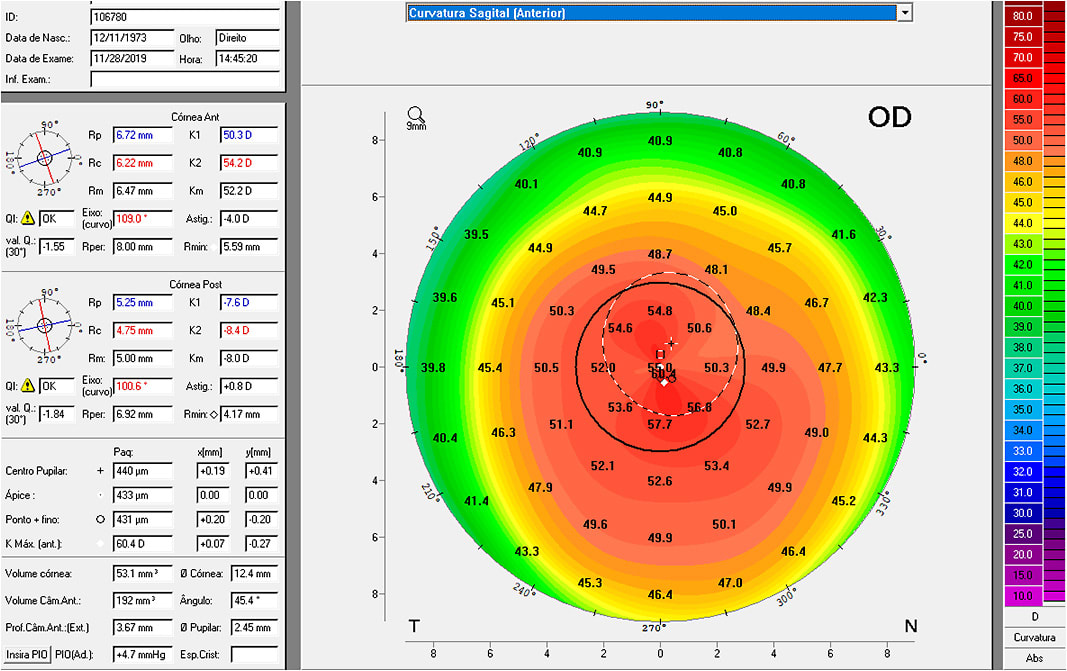Click the plus symbol beside Centro Pupilar
1067x671 pixels.
coord(100,470)
